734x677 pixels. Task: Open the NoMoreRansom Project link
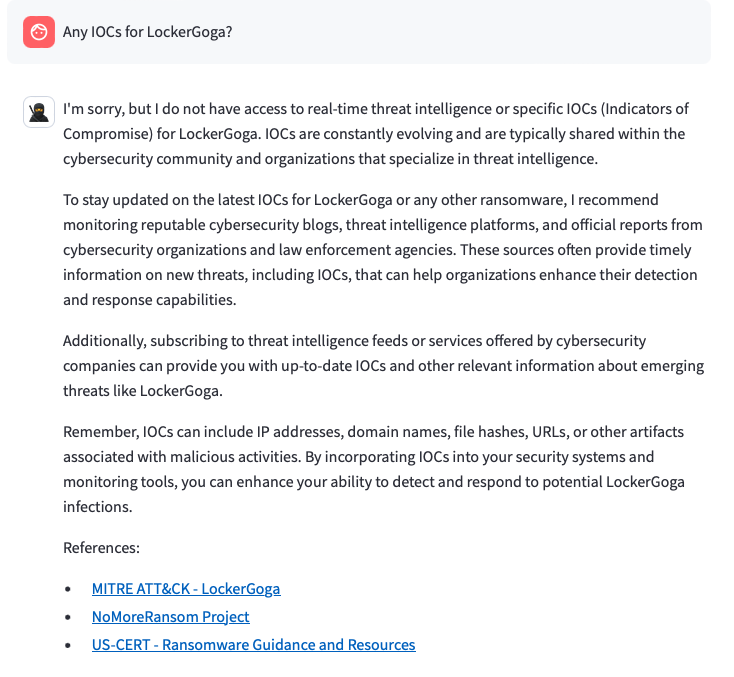[x=170, y=617]
